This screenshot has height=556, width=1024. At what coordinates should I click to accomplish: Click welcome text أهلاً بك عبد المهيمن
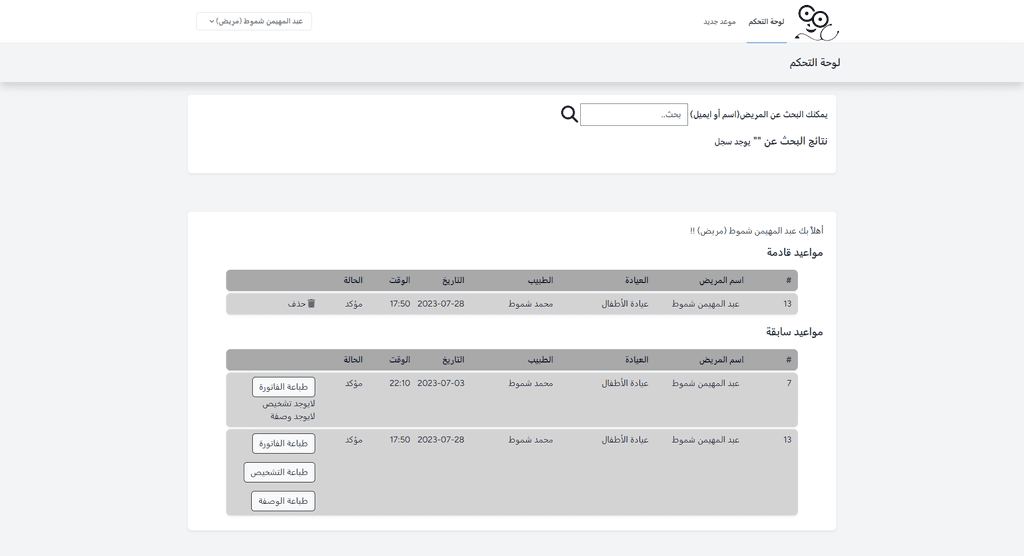[757, 231]
